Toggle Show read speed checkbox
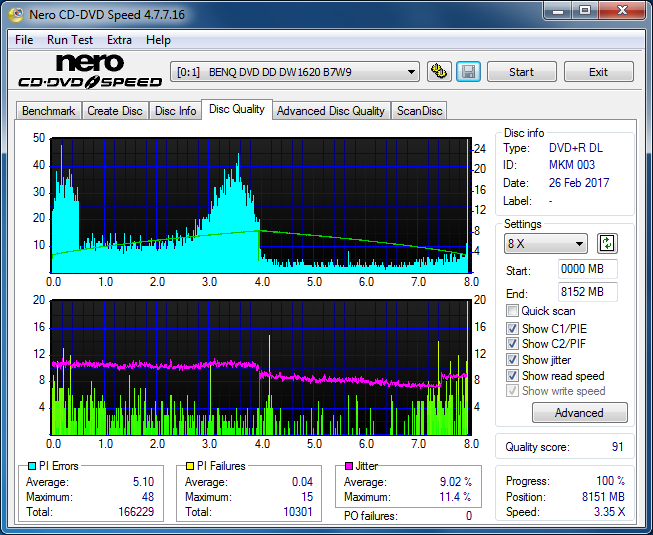The height and width of the screenshot is (535, 653). tap(512, 376)
